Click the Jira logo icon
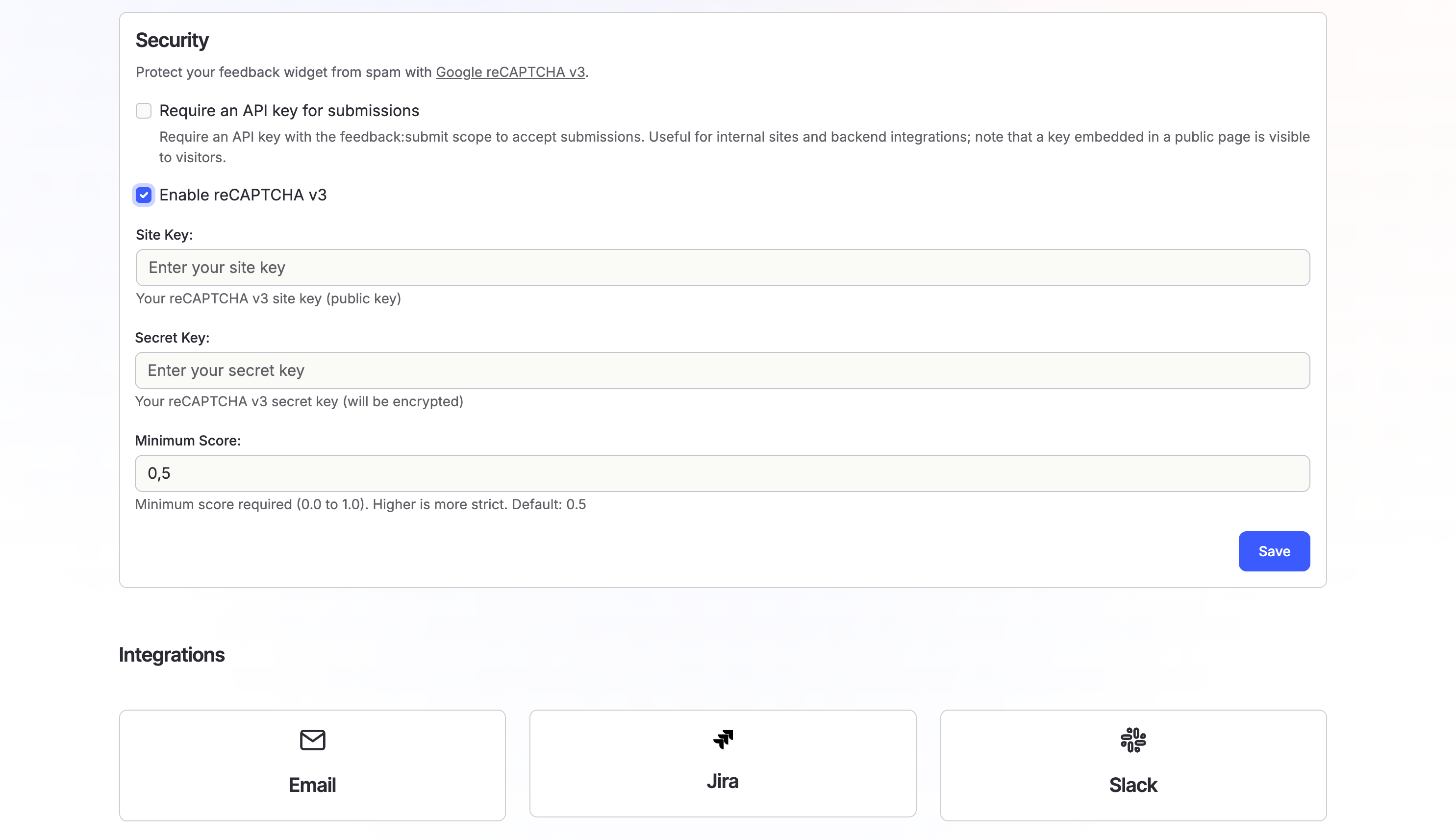Image resolution: width=1456 pixels, height=840 pixels. click(723, 739)
